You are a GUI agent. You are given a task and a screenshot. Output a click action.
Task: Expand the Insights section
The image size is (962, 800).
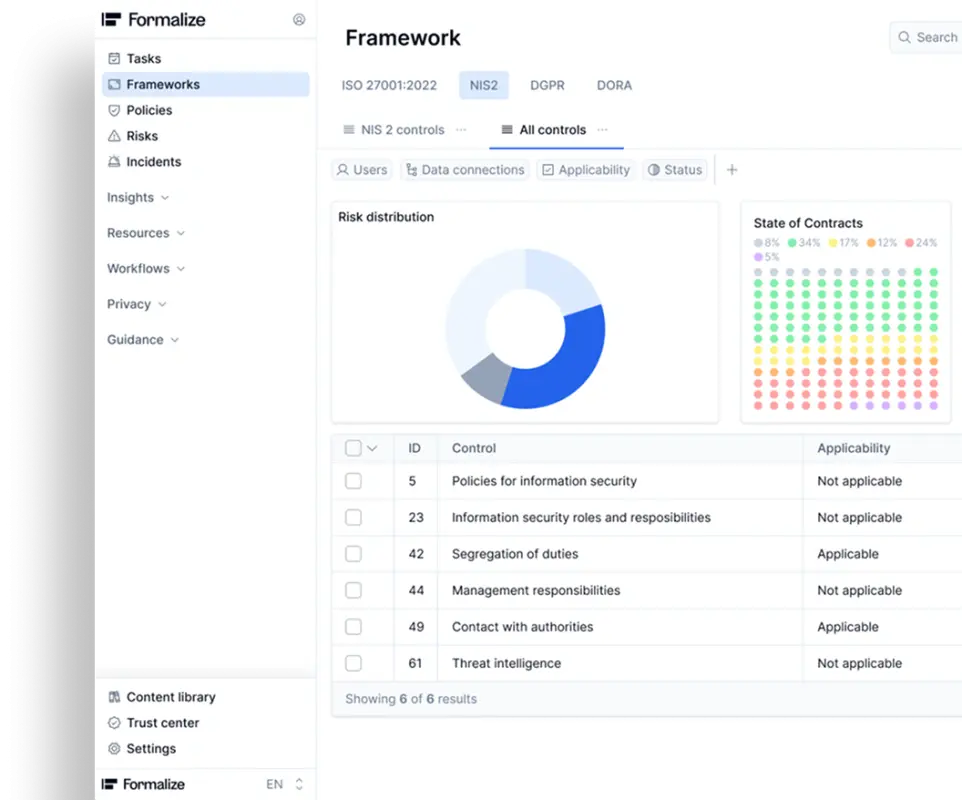[138, 198]
